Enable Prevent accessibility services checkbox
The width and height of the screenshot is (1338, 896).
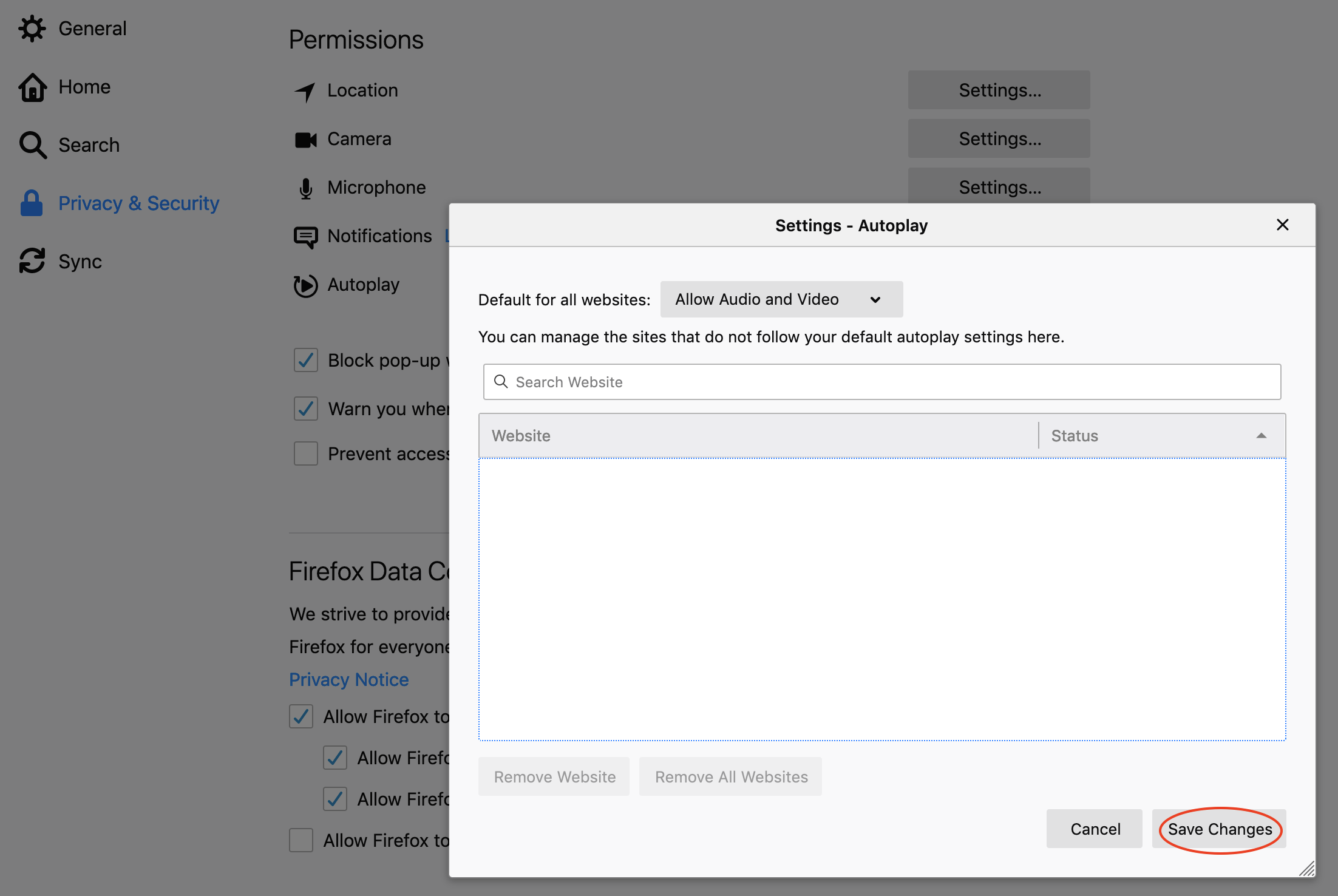pos(306,453)
